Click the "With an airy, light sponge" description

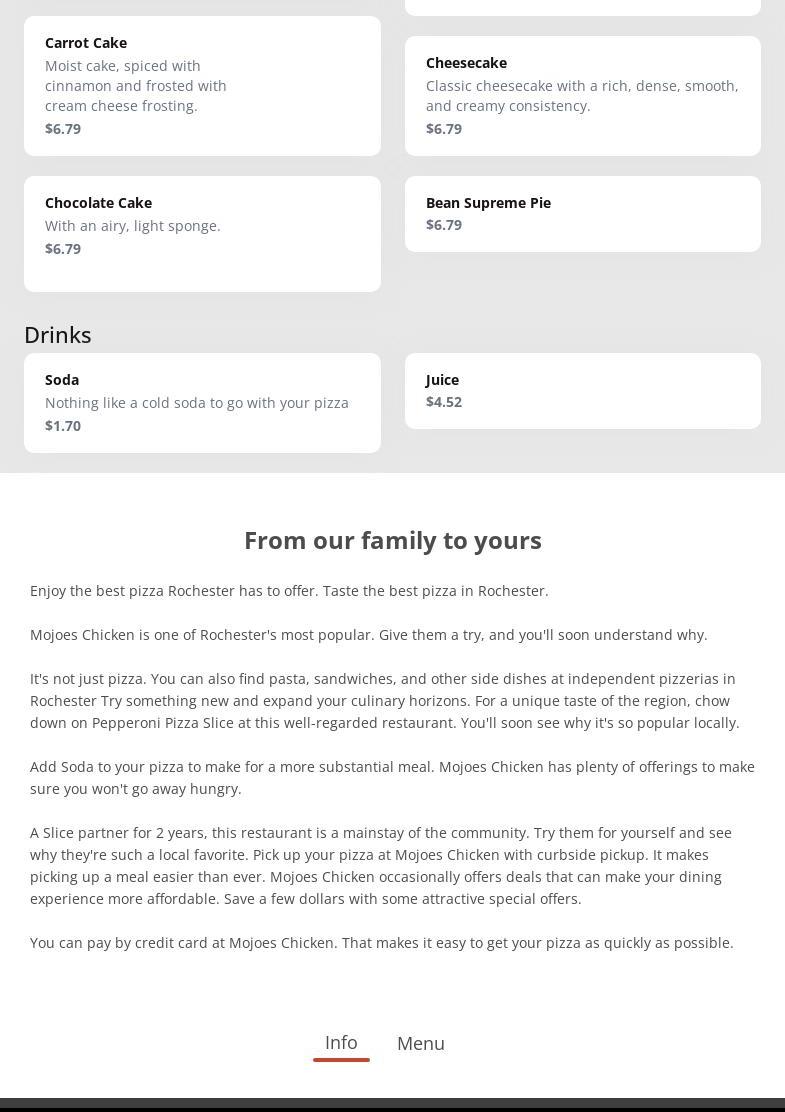tap(133, 226)
